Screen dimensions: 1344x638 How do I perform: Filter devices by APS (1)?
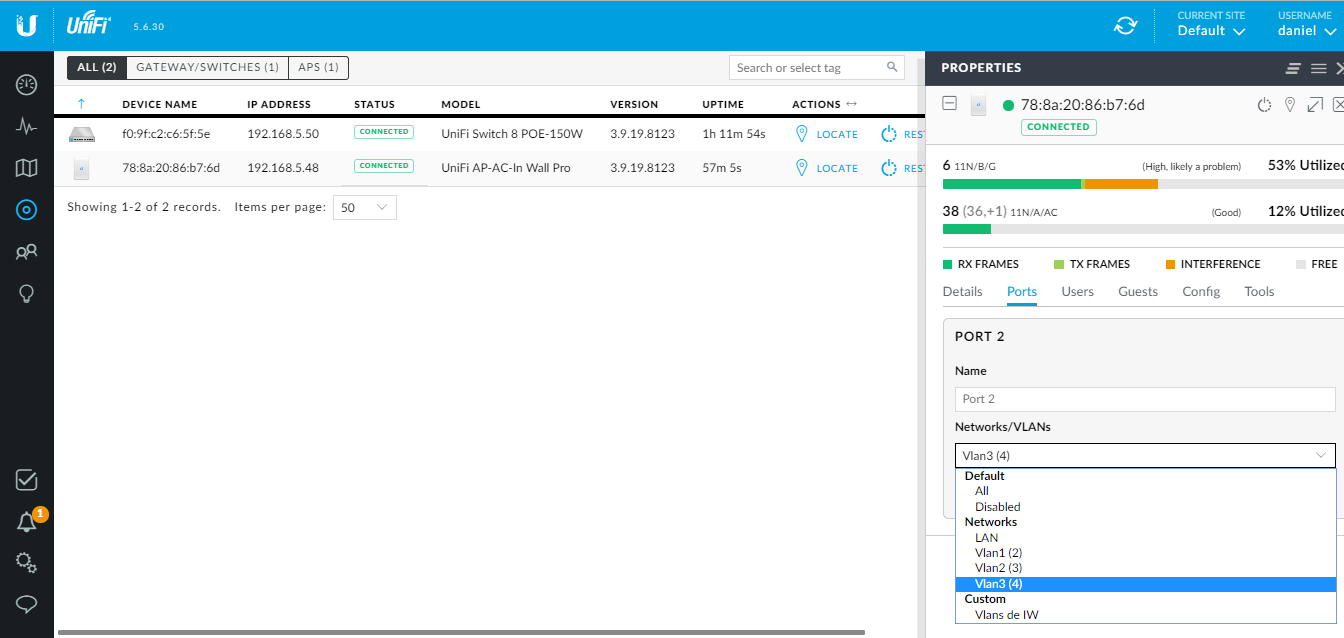coord(318,67)
